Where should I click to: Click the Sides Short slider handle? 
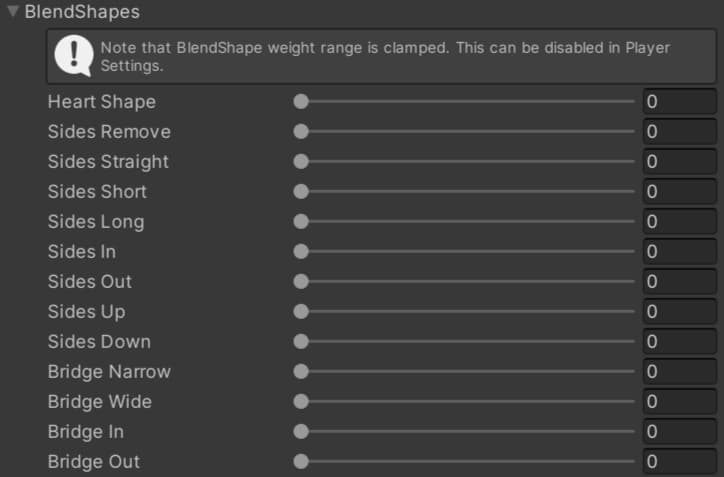click(x=301, y=192)
